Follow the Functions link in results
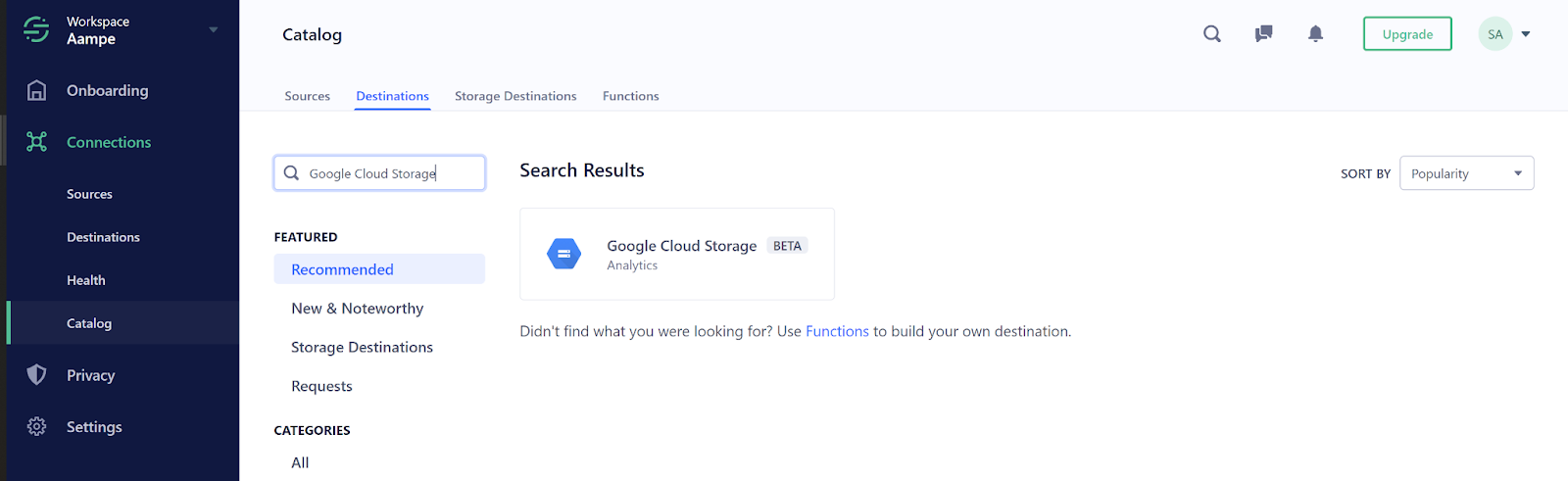Viewport: 1568px width, 481px height. pos(837,331)
